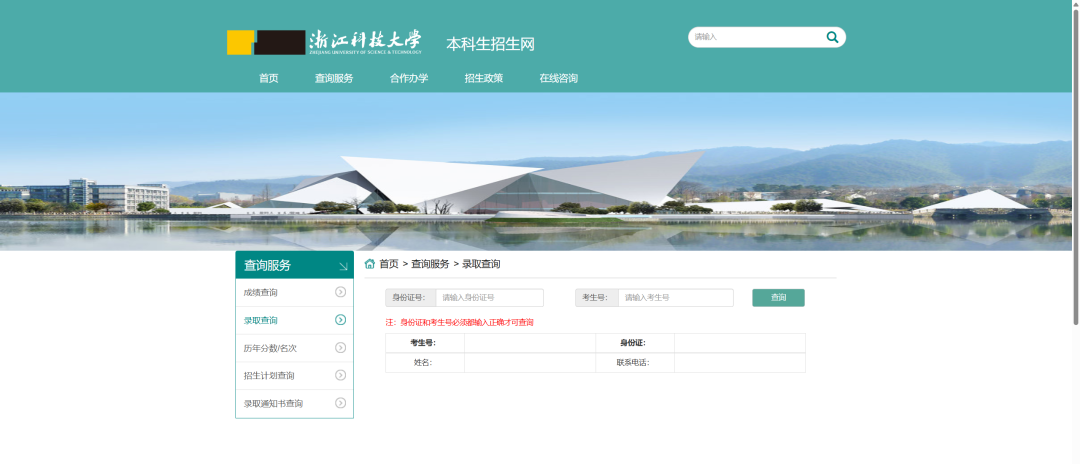Click the campus banner image

(536, 171)
